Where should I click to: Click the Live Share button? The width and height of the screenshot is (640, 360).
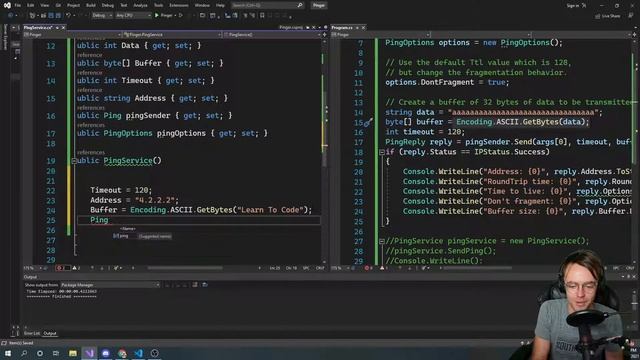pos(608,16)
